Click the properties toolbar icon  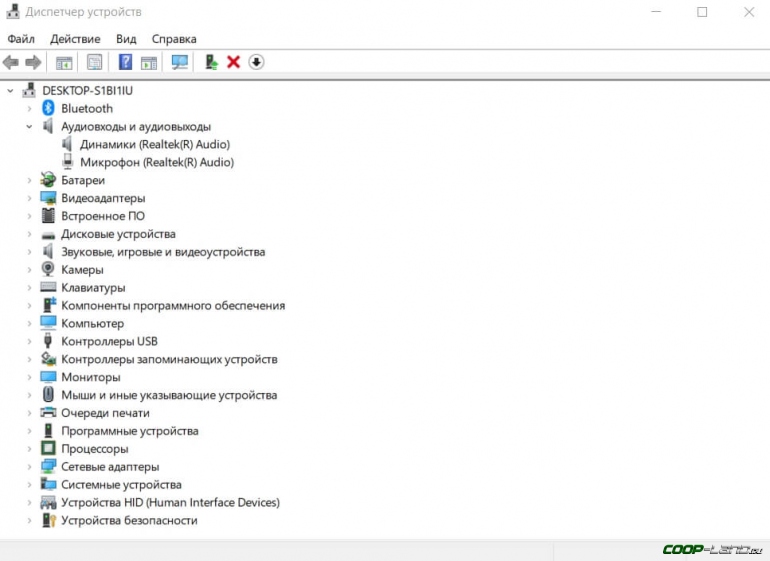(95, 62)
